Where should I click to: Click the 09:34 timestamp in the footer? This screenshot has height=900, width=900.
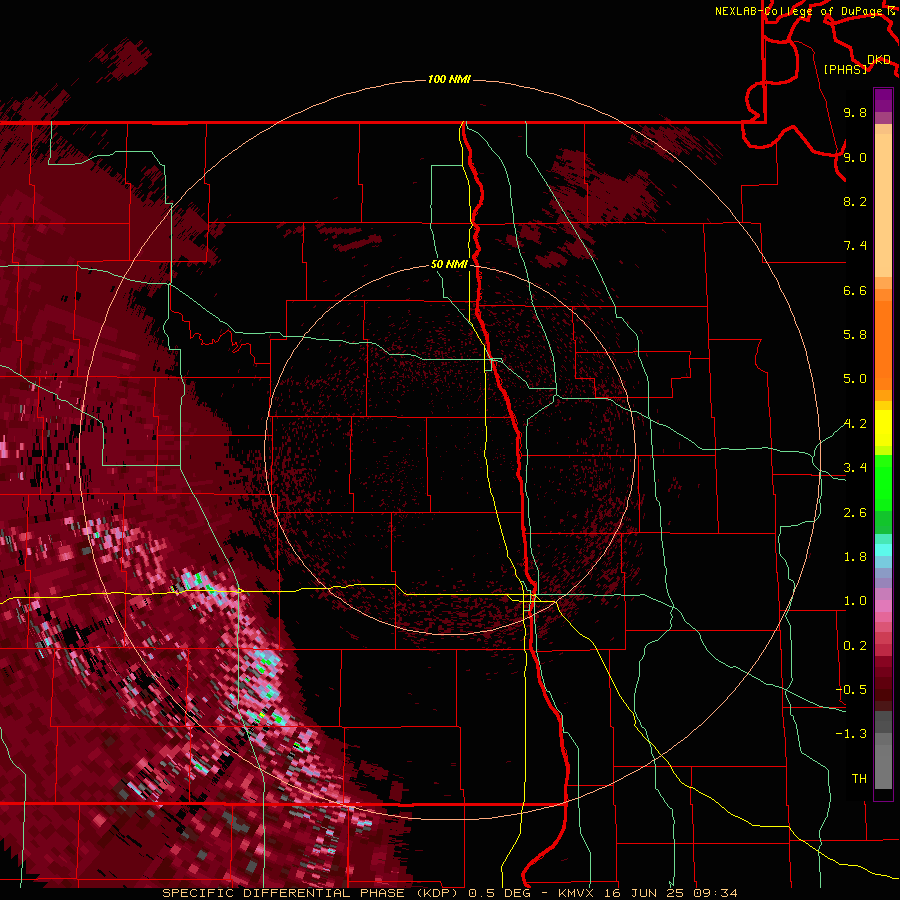point(716,893)
